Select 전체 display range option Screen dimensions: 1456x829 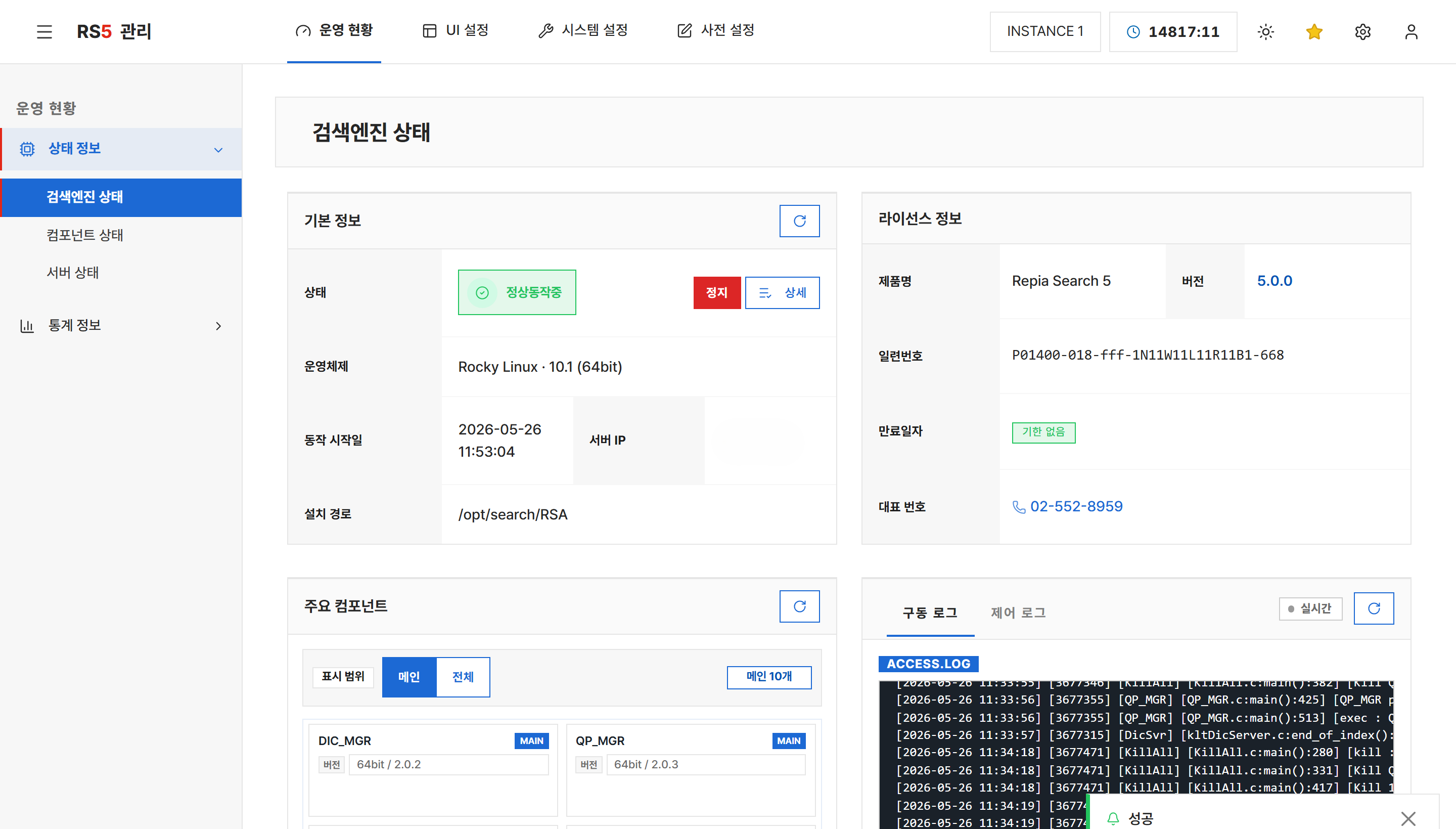click(x=463, y=677)
